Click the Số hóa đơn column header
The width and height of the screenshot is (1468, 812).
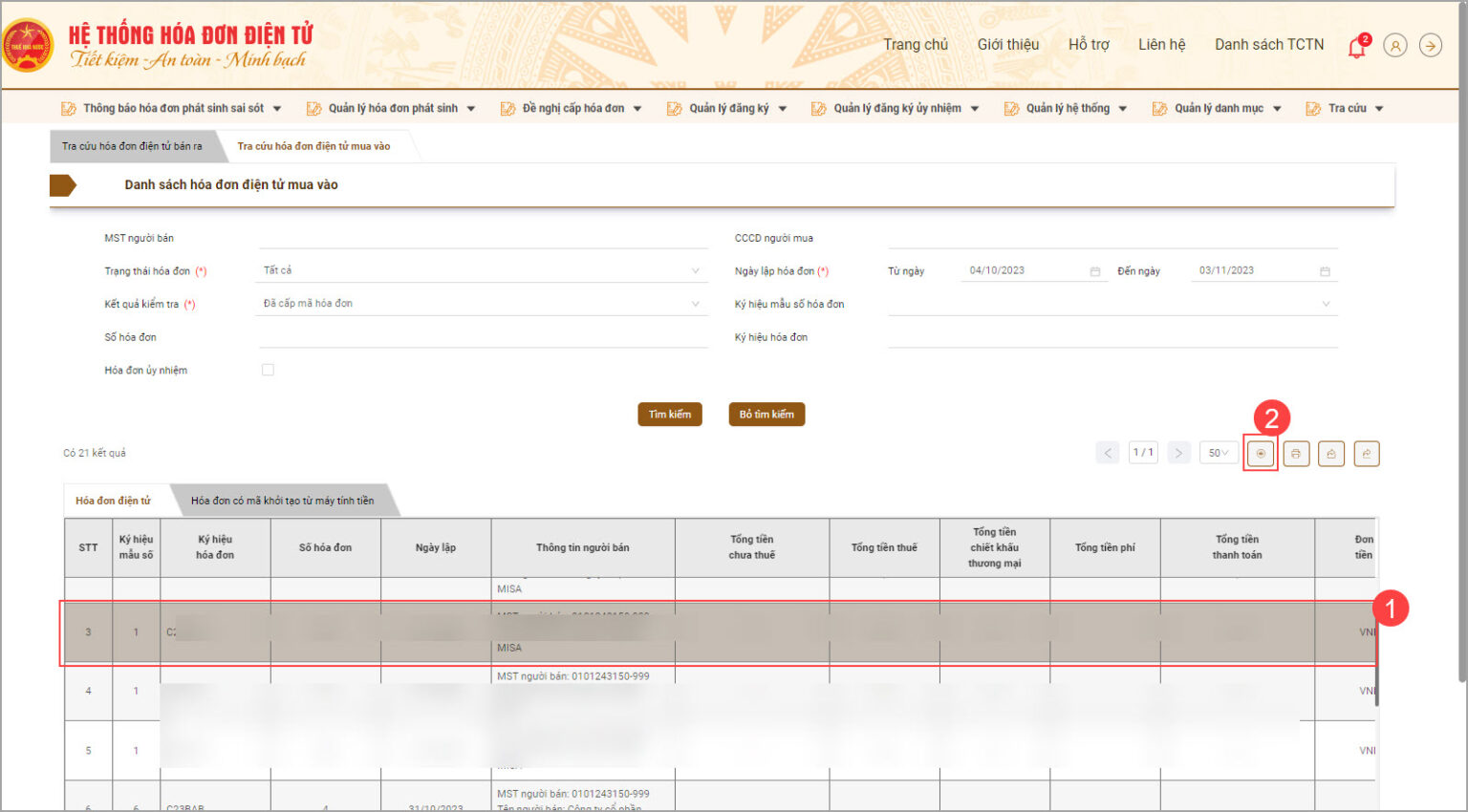(x=325, y=547)
